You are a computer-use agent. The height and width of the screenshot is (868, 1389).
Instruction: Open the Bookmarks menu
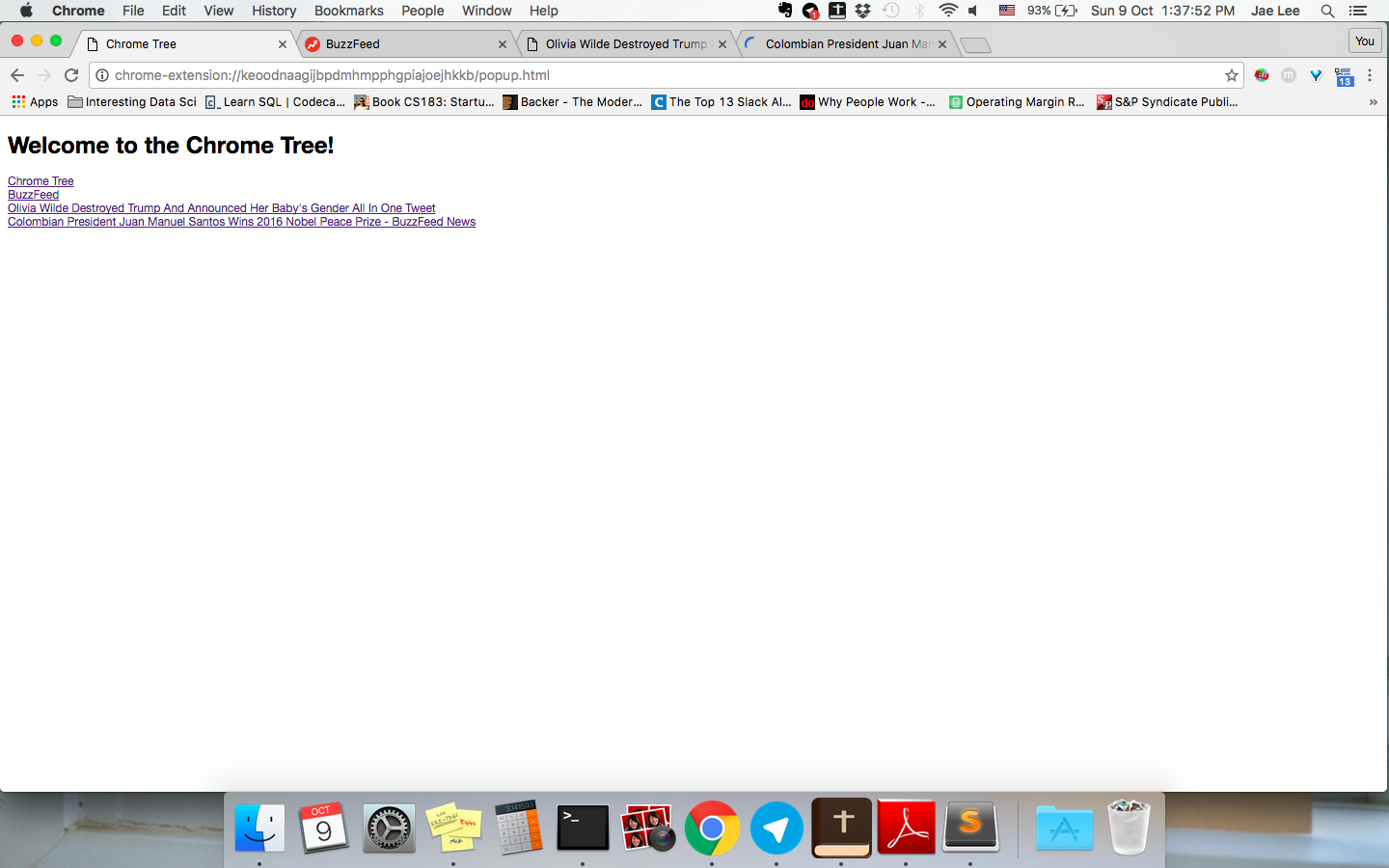coord(348,11)
